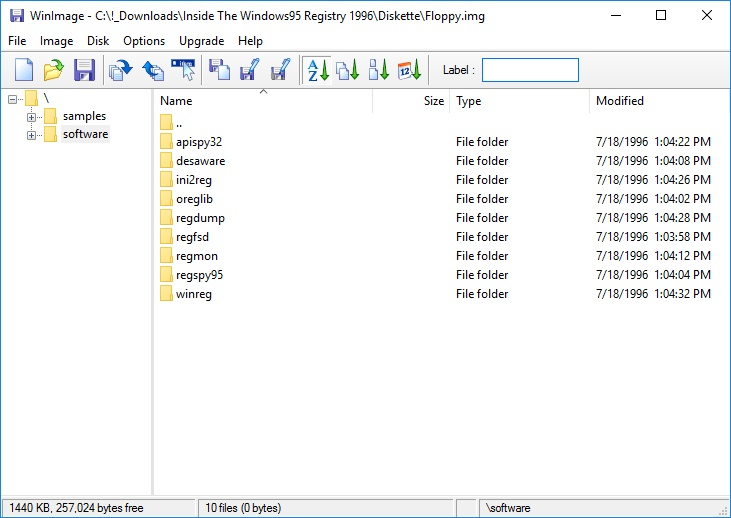The width and height of the screenshot is (731, 518).
Task: Open the Options menu
Action: [144, 41]
